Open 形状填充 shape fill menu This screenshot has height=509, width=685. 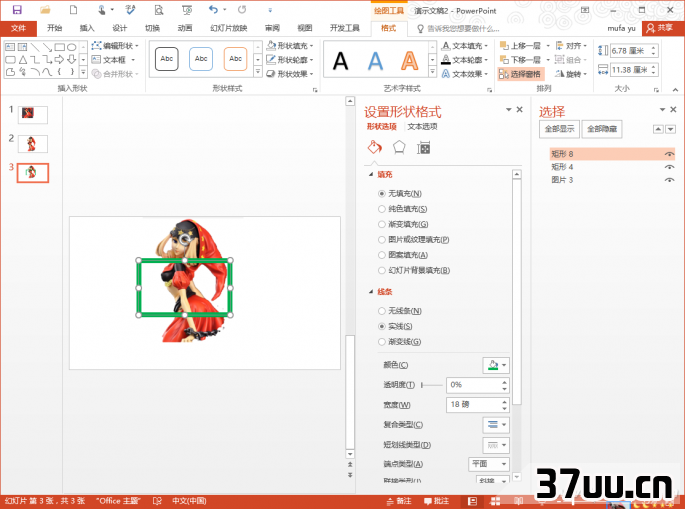pos(290,45)
